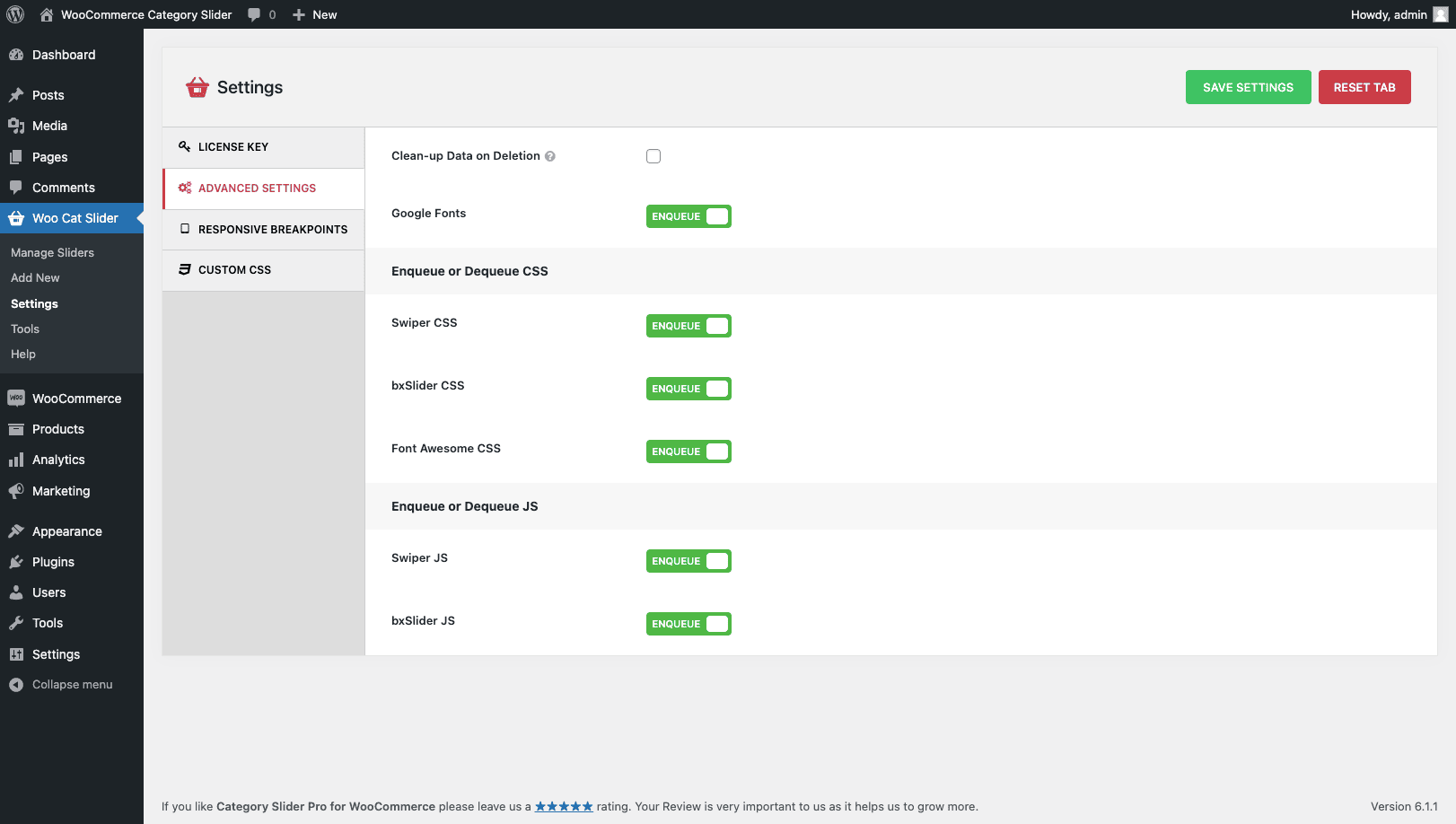Enable the Clean-up Data on Deletion checkbox
The height and width of the screenshot is (824, 1456).
tap(653, 156)
